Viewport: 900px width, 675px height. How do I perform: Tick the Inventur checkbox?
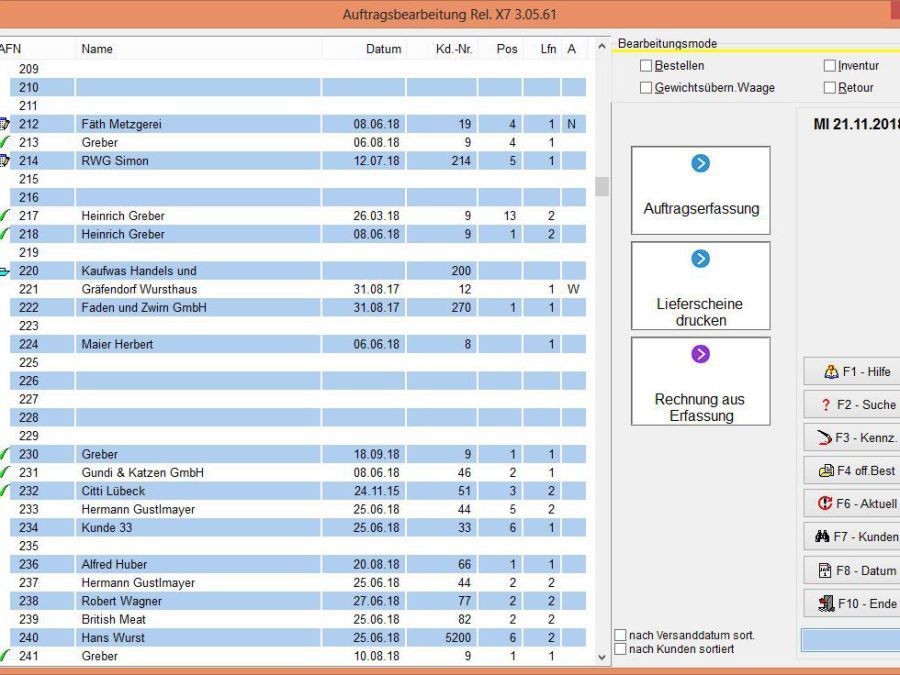tap(829, 66)
